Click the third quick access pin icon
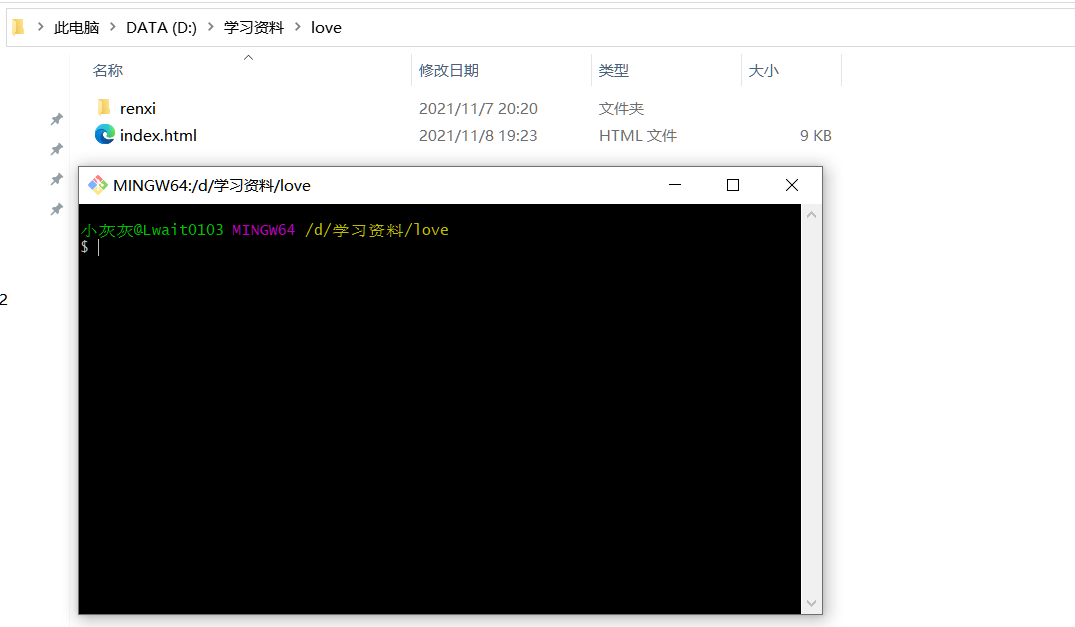 57,180
